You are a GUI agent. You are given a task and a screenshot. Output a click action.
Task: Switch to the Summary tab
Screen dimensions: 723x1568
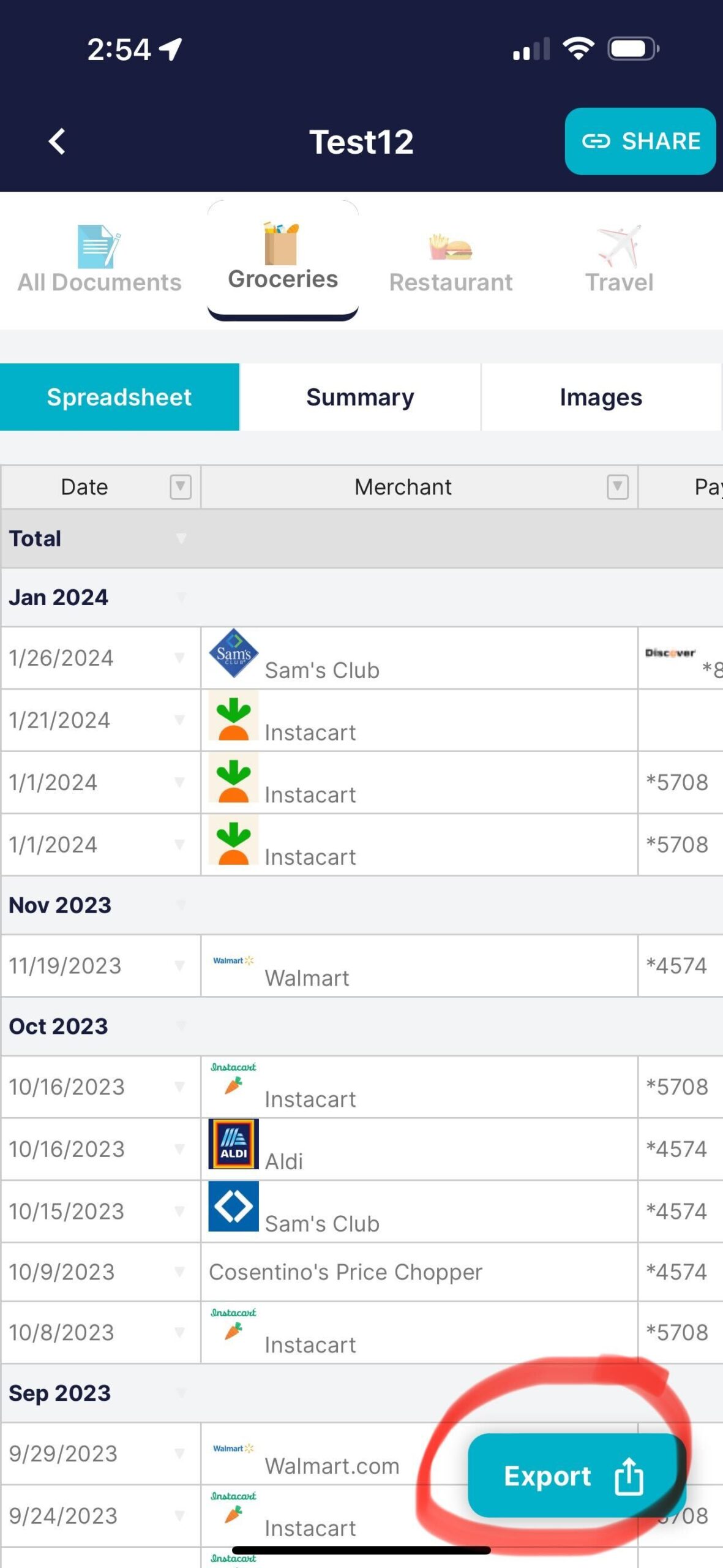[360, 397]
